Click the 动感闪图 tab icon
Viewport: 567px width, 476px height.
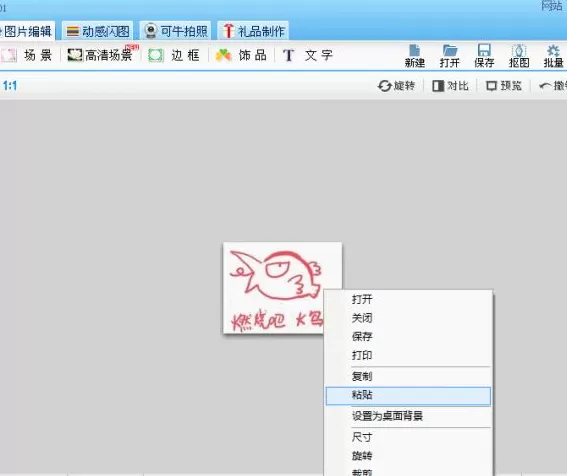tap(73, 31)
